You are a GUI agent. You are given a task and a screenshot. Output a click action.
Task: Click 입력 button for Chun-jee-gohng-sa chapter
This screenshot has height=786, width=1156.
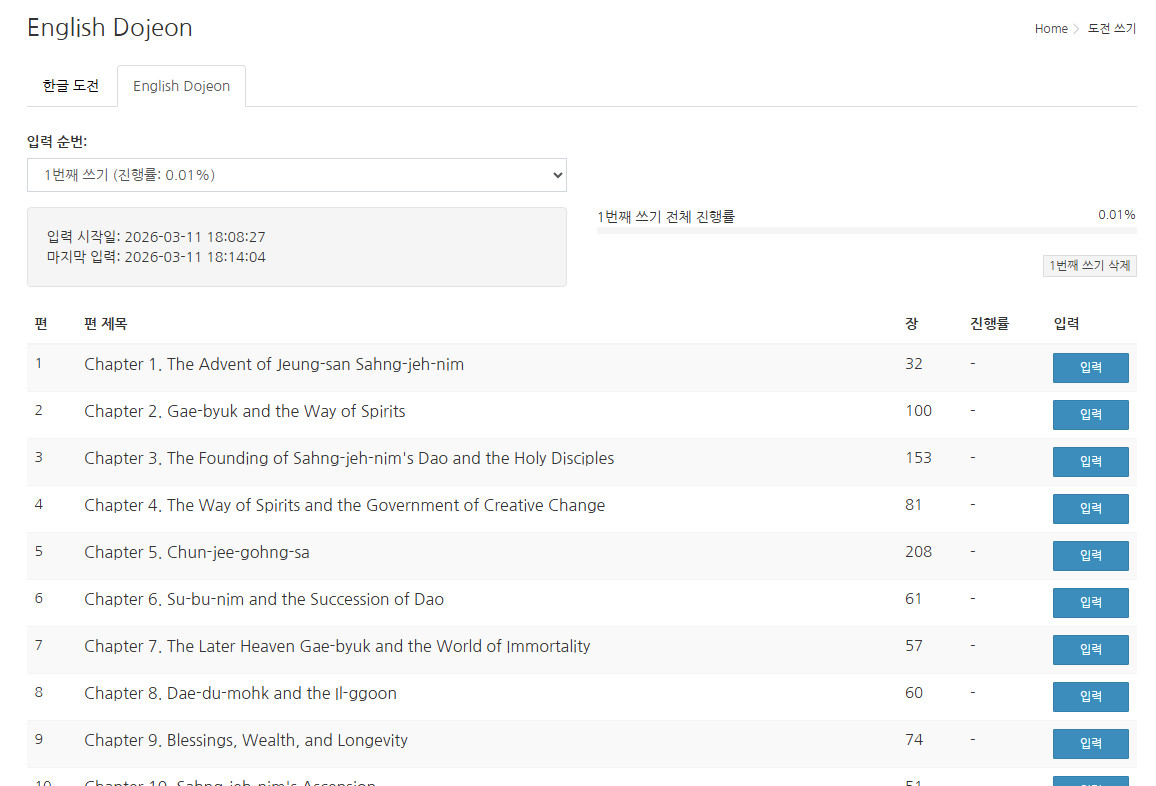click(1089, 556)
